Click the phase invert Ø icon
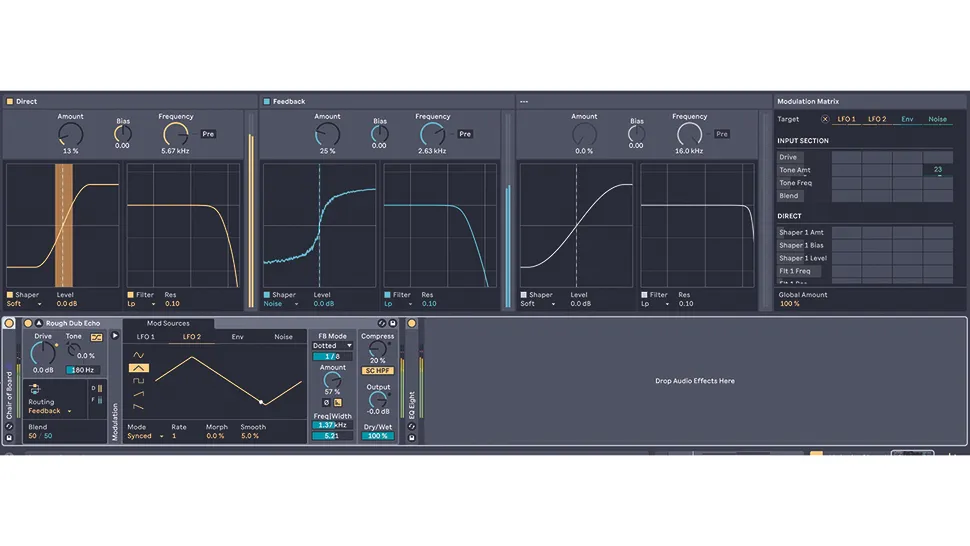The image size is (970, 546). tap(326, 403)
